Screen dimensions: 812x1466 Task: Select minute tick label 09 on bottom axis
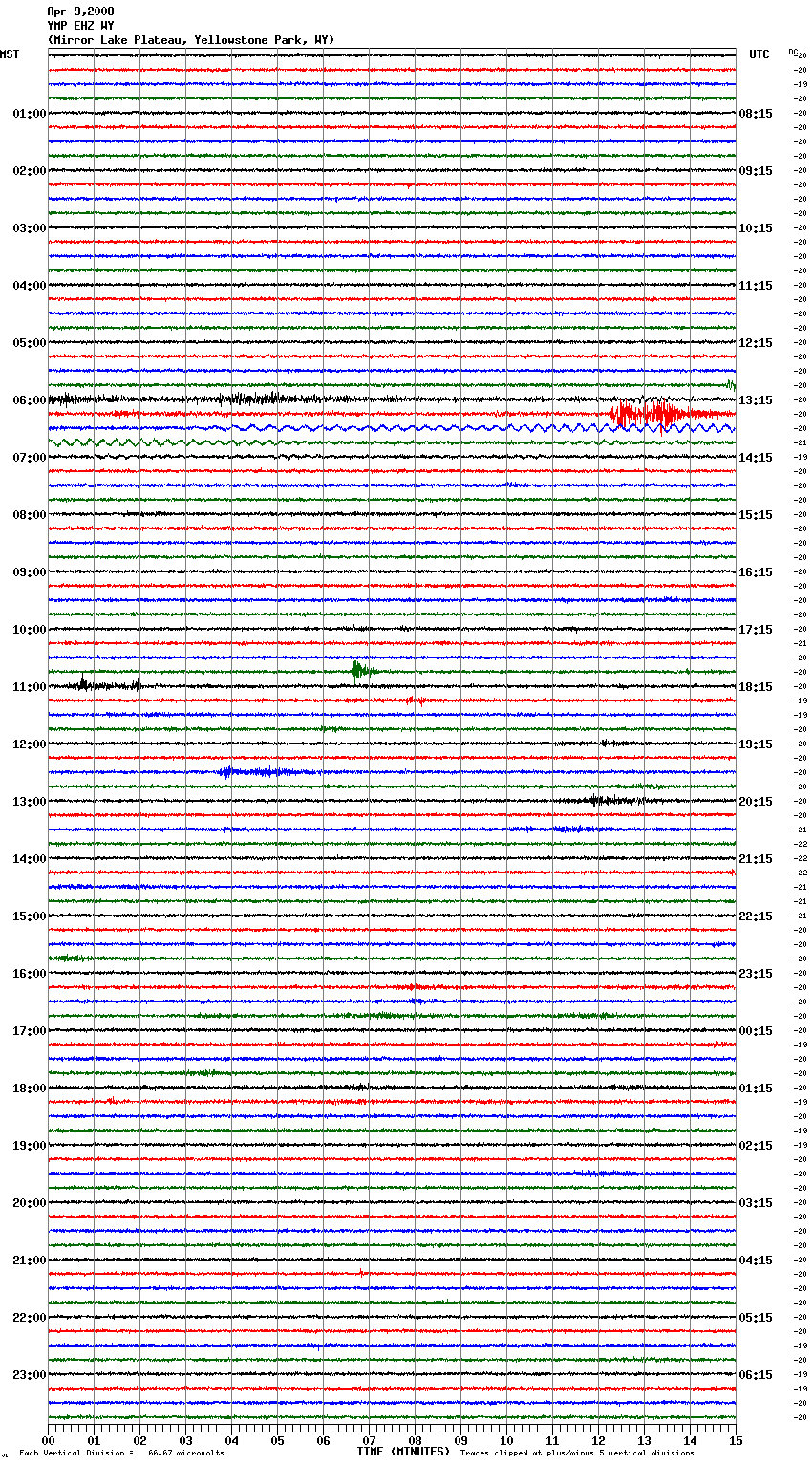click(x=460, y=1440)
